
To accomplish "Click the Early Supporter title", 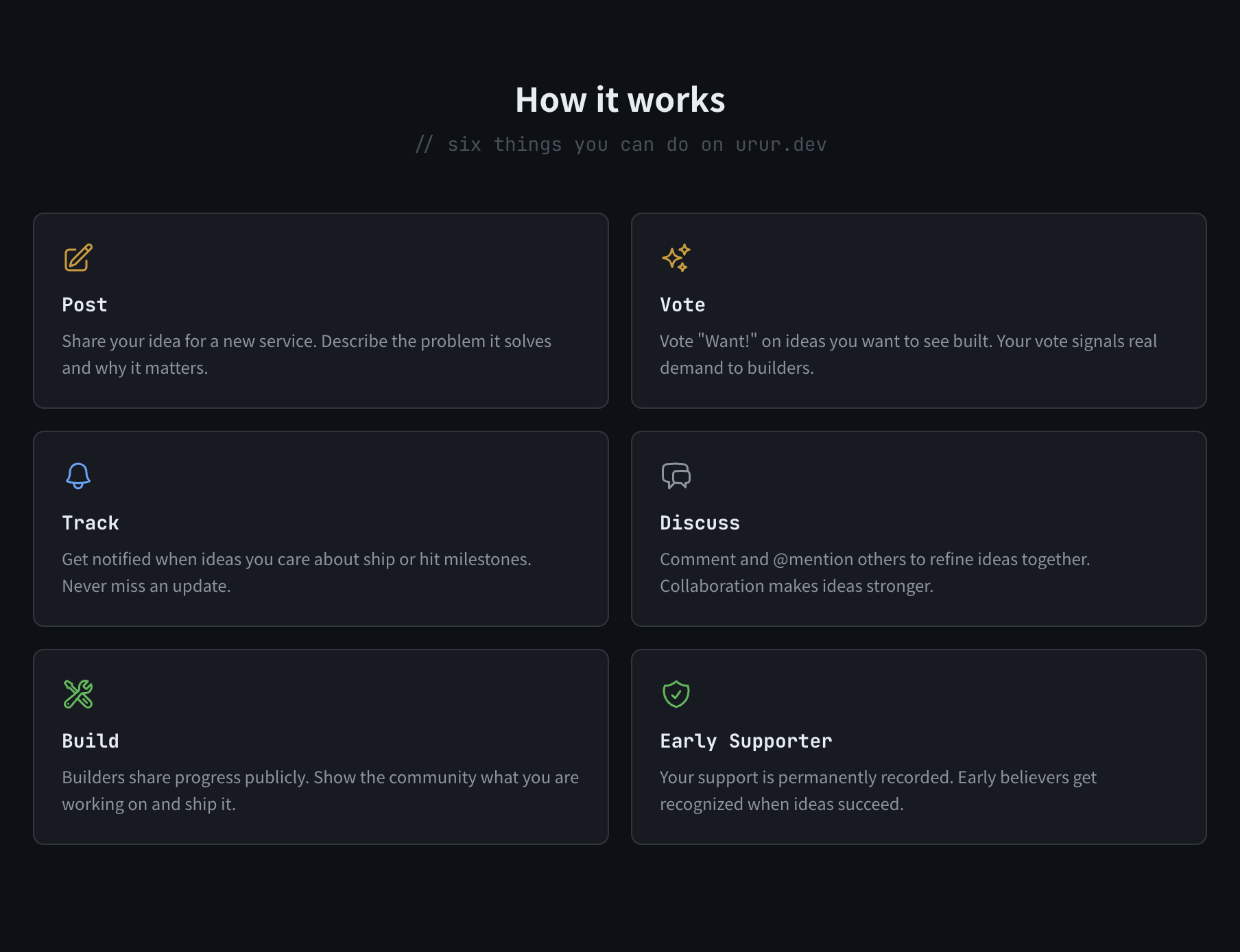I will [745, 741].
